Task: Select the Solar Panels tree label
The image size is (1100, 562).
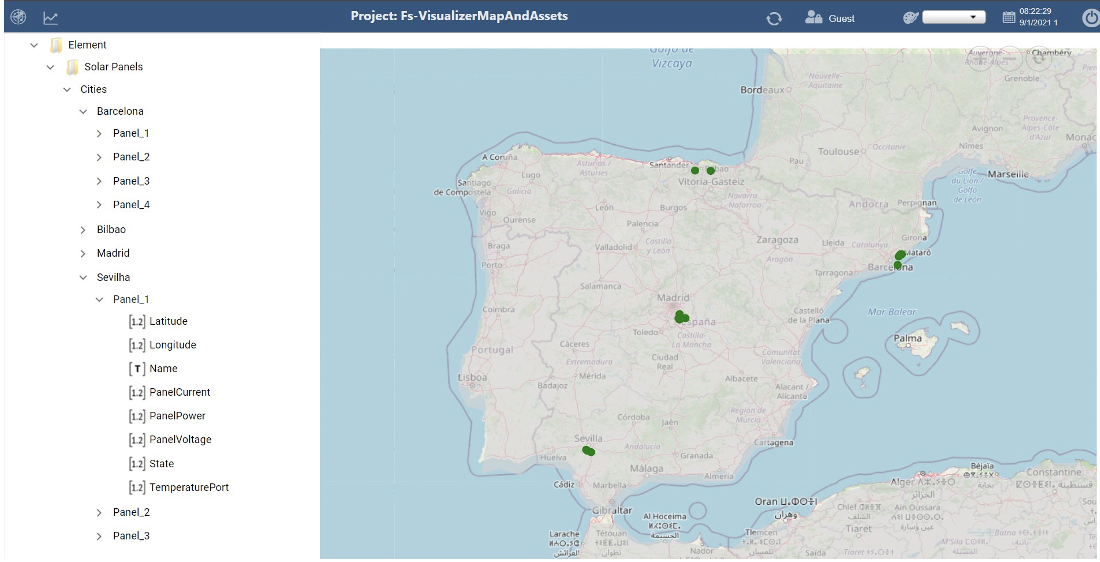Action: click(x=114, y=67)
